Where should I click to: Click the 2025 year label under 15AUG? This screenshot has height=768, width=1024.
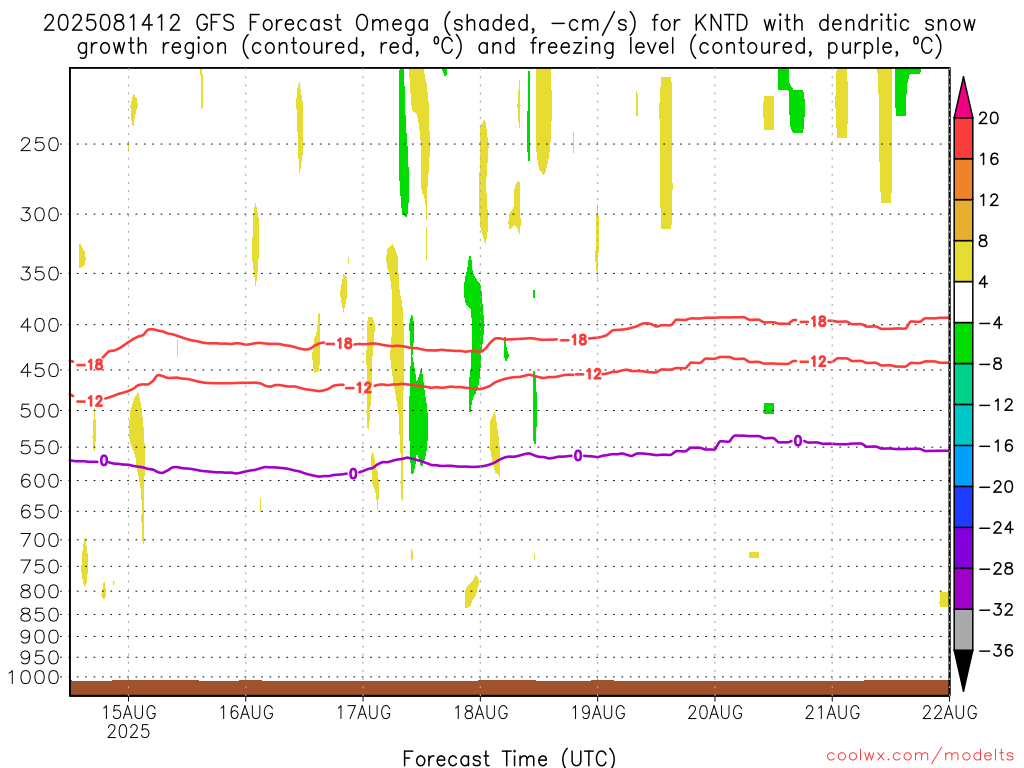[x=129, y=731]
